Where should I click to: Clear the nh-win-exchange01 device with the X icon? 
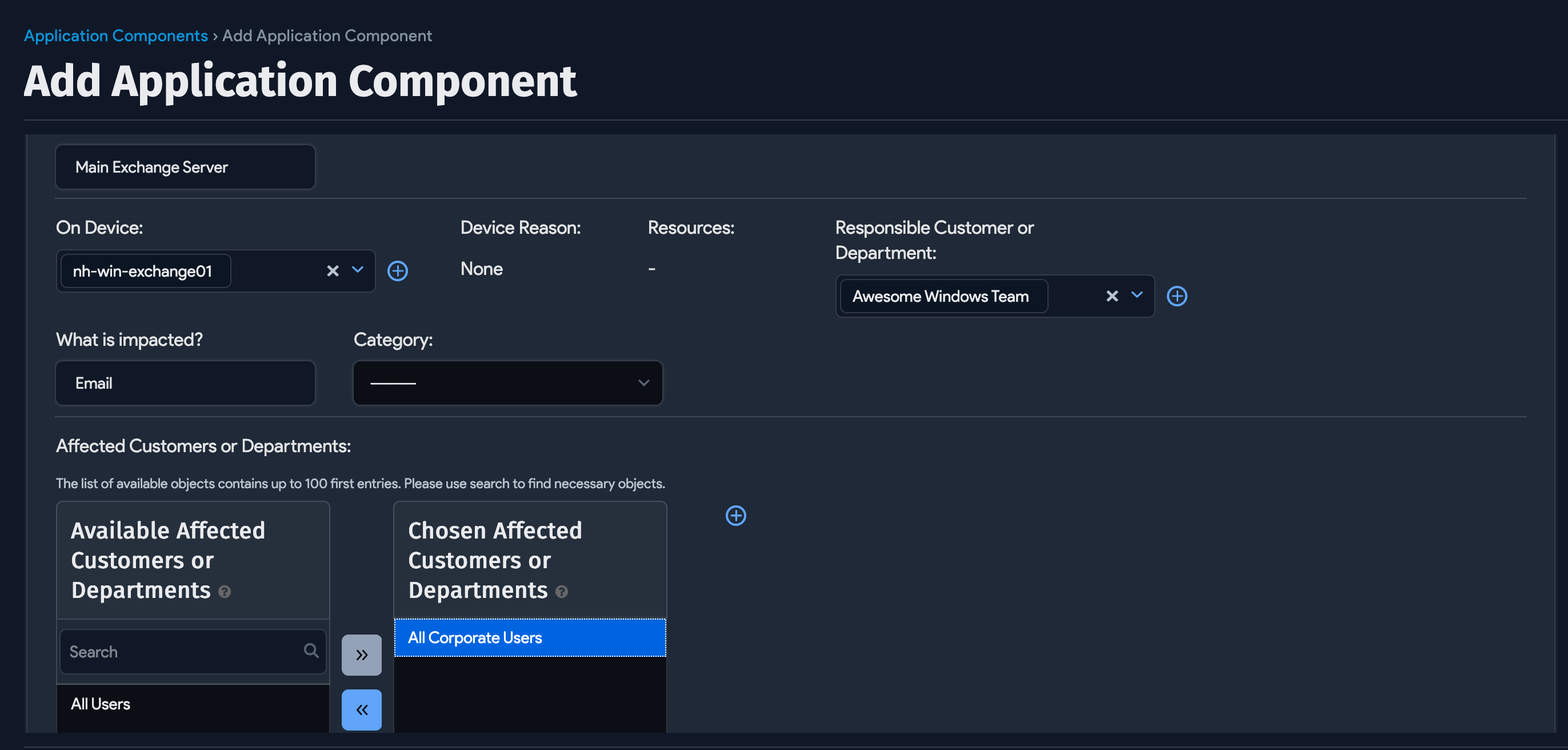(333, 271)
